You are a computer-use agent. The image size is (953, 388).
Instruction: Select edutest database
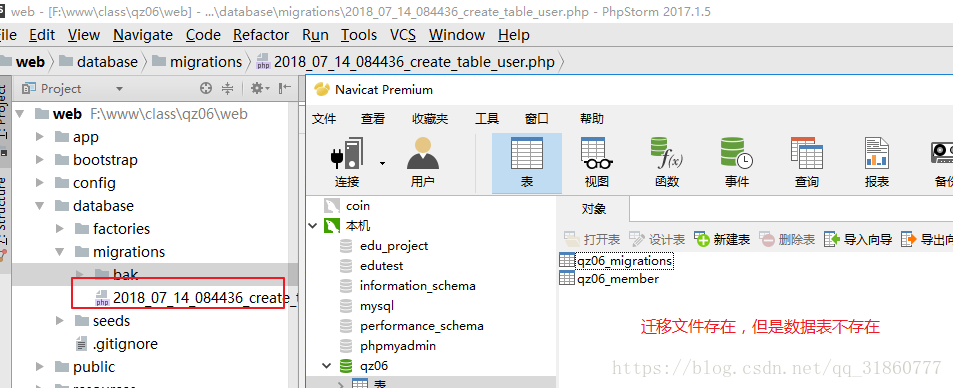click(381, 266)
